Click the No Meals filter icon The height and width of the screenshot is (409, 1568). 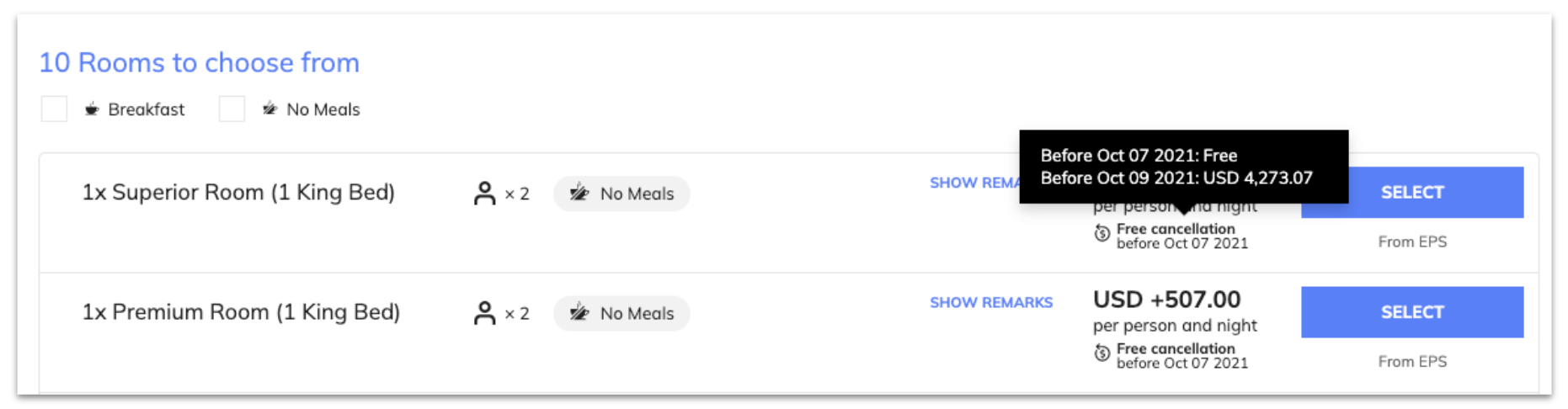[269, 109]
